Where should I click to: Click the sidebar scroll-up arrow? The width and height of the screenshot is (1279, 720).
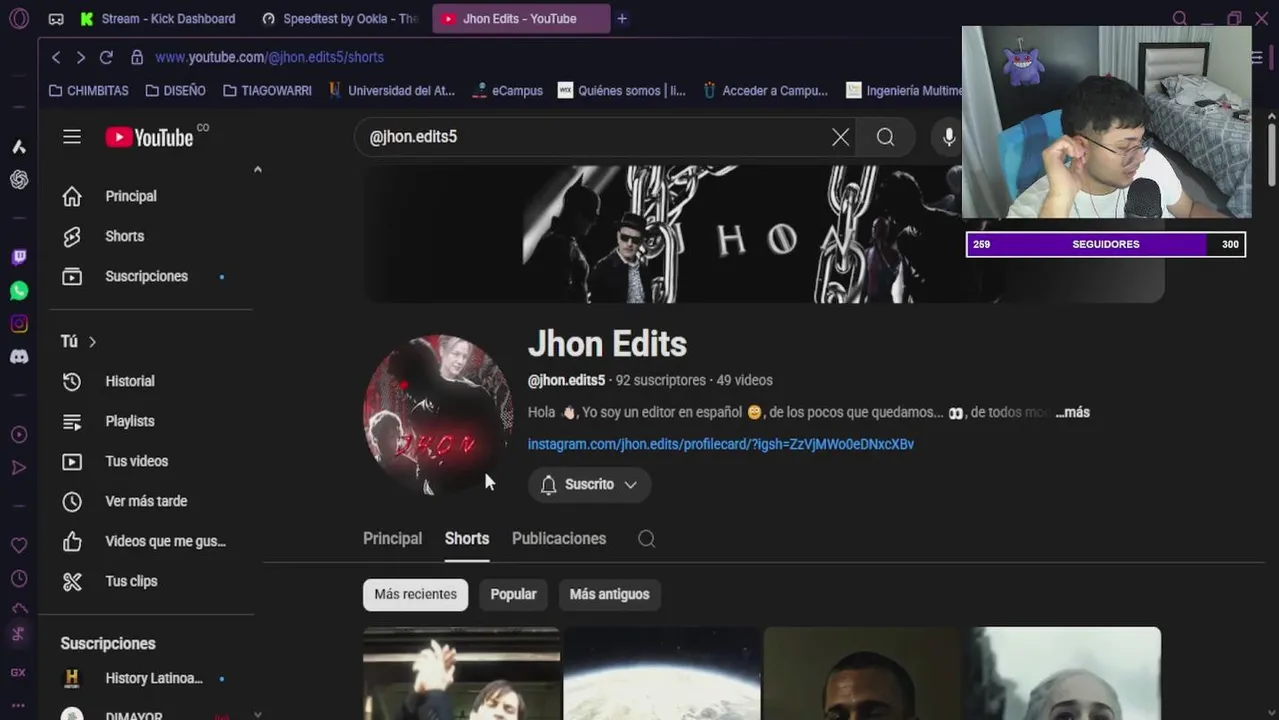[x=257, y=170]
